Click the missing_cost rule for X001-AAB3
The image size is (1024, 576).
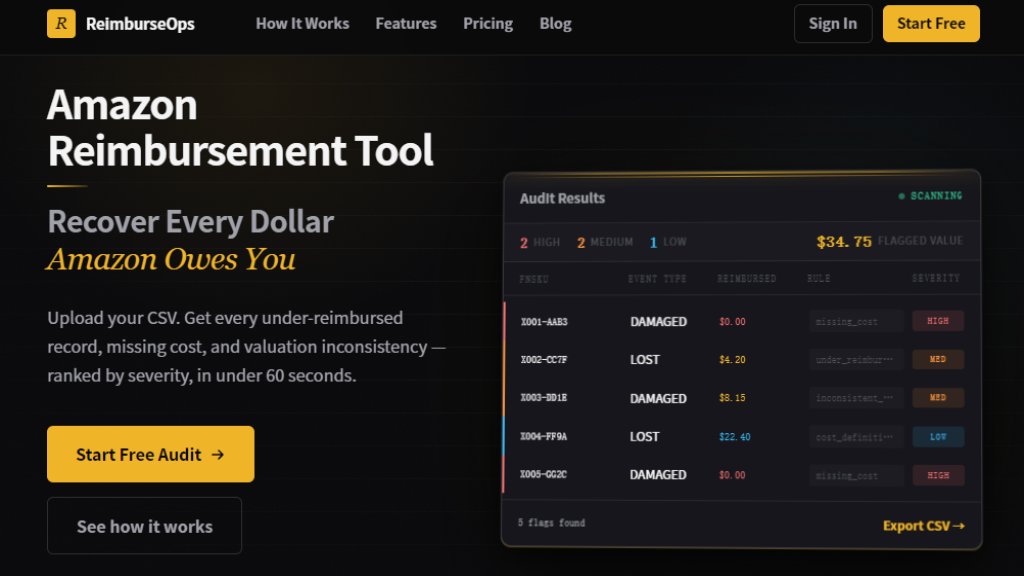(x=856, y=321)
